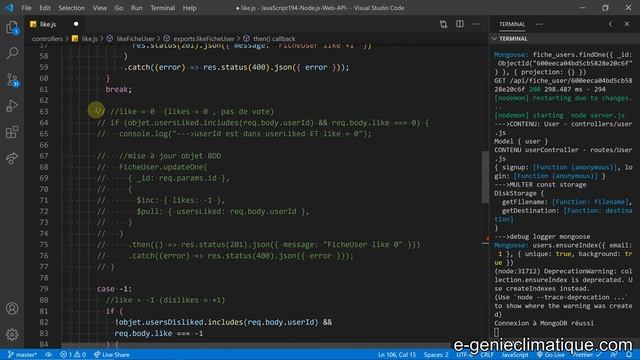Change indentation via Spaces: 2
The height and width of the screenshot is (360, 640).
(x=436, y=355)
